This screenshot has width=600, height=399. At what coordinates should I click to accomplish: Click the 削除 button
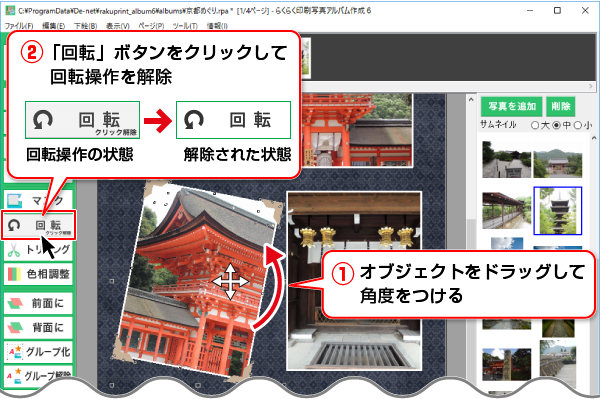click(561, 106)
